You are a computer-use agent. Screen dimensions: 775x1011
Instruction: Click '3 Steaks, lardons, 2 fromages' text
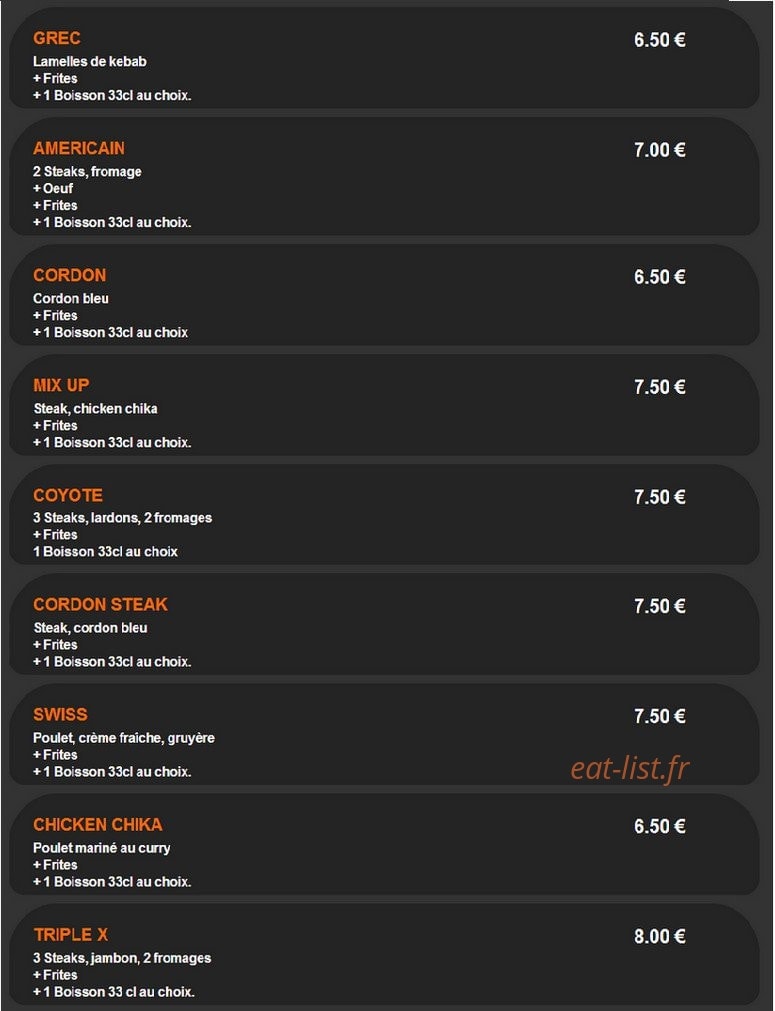[x=123, y=518]
